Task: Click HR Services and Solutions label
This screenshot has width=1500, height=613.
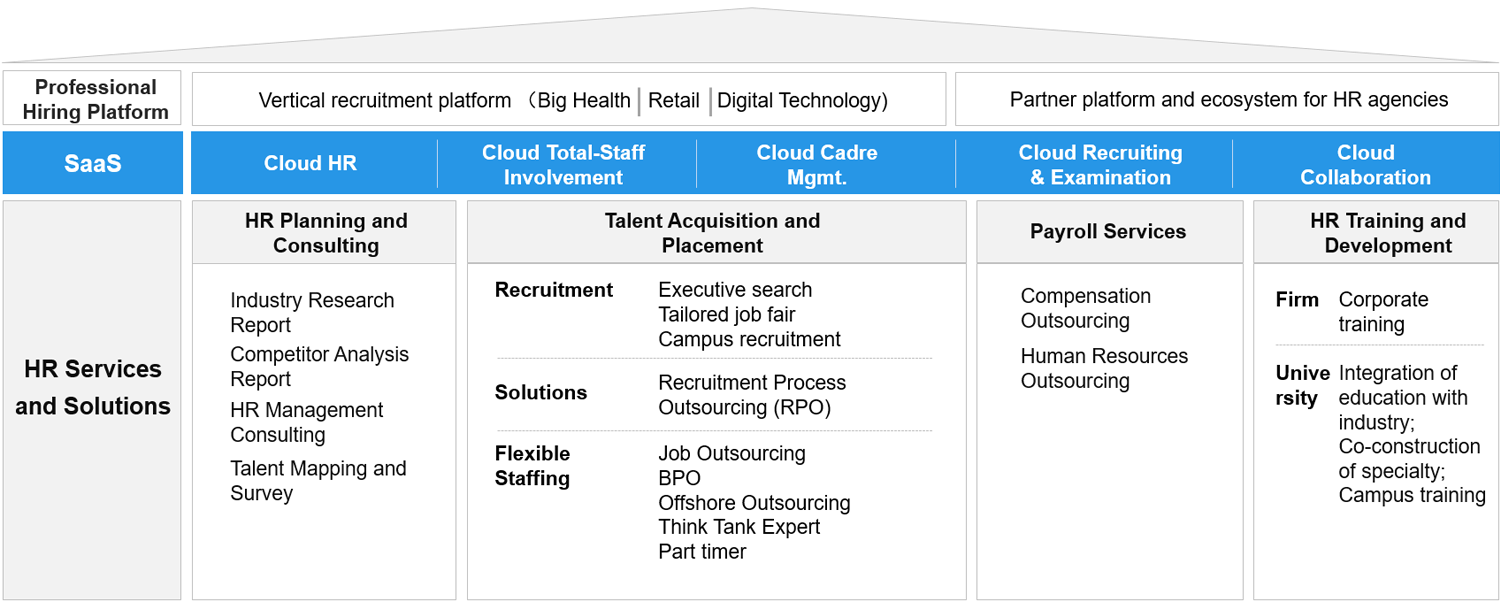Action: pos(93,387)
